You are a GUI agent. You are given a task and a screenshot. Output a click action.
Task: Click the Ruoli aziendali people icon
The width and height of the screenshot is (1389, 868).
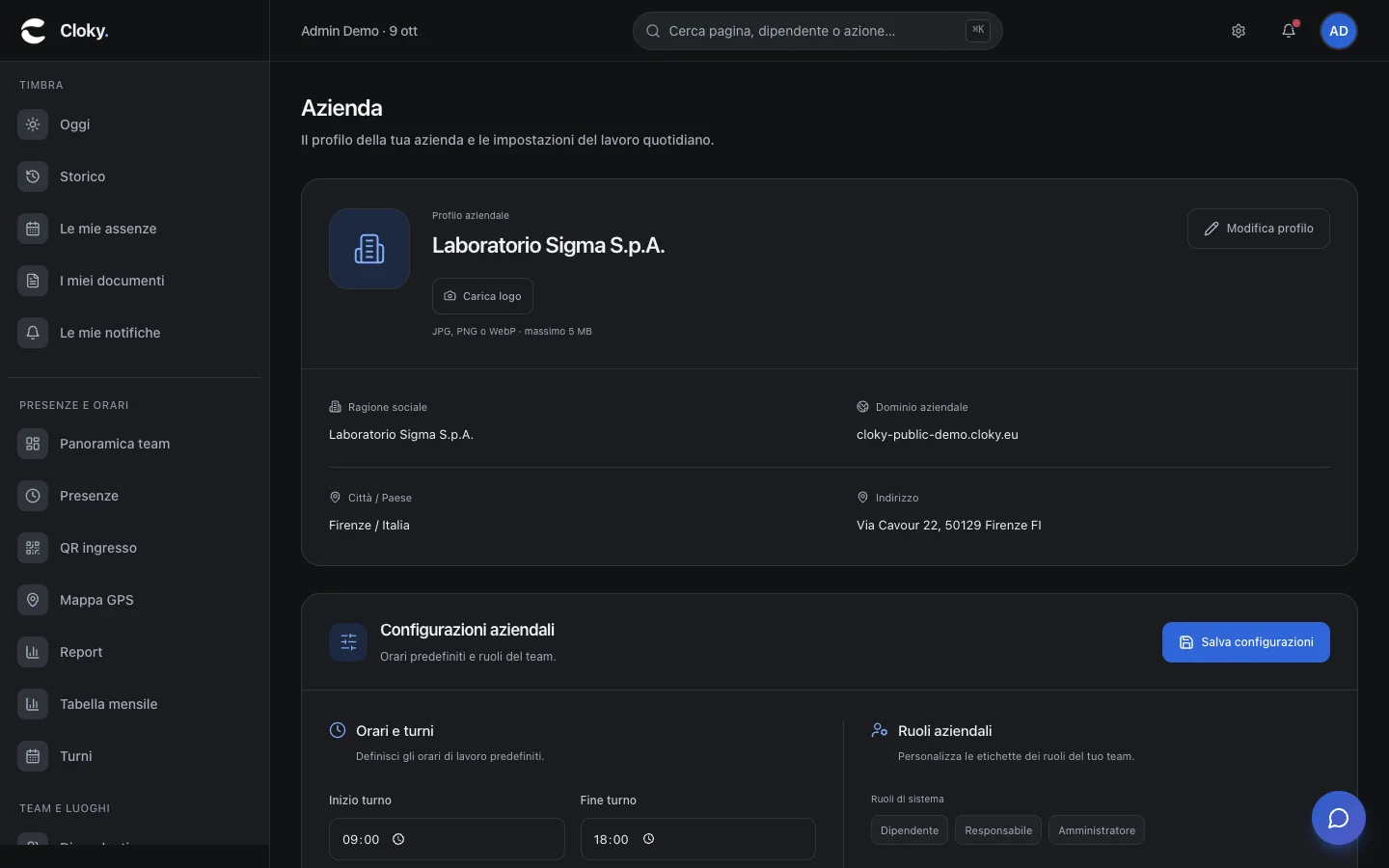click(880, 730)
